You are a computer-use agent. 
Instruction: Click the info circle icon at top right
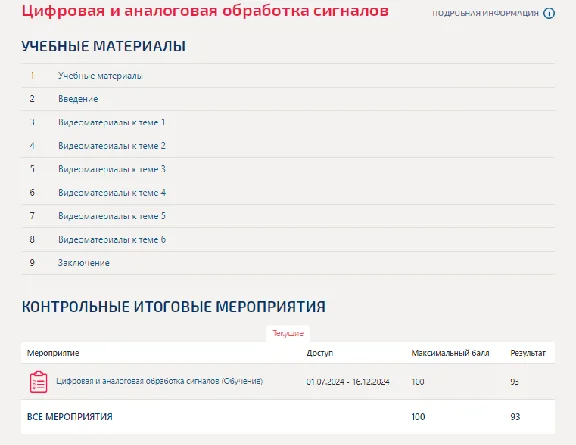coord(549,14)
